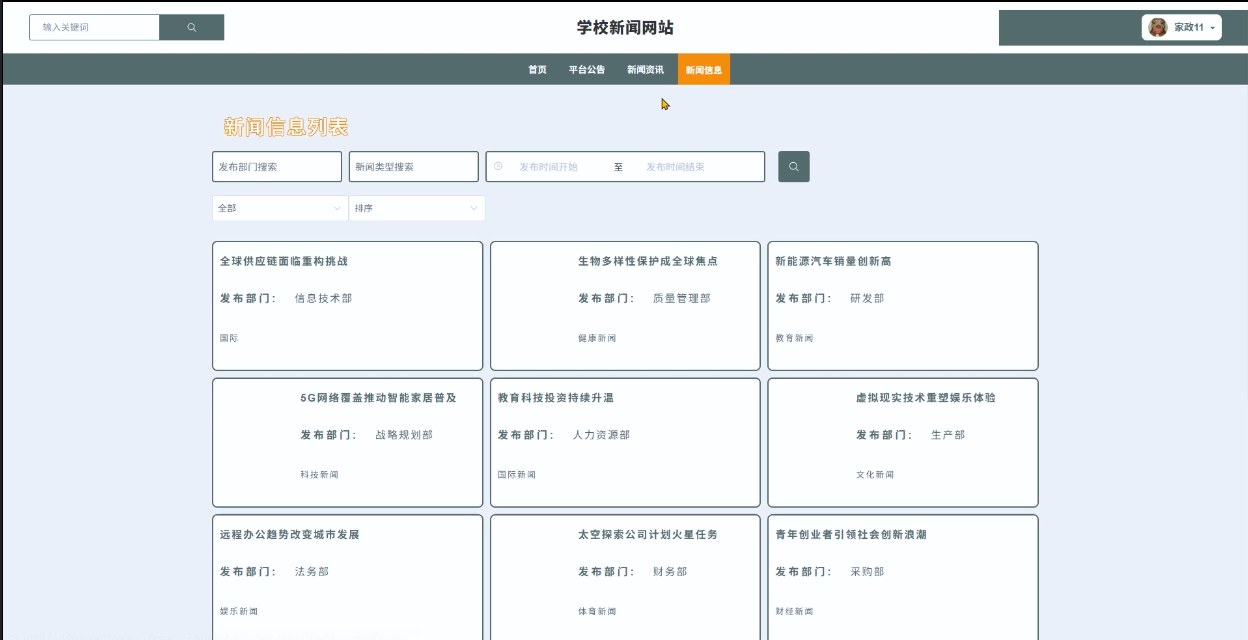Click the 娱乐新闻 type label
This screenshot has height=640, width=1248.
(x=239, y=611)
